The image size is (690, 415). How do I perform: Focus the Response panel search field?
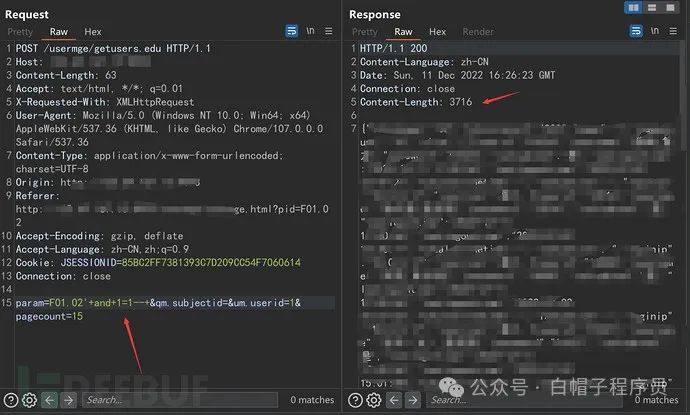click(525, 400)
